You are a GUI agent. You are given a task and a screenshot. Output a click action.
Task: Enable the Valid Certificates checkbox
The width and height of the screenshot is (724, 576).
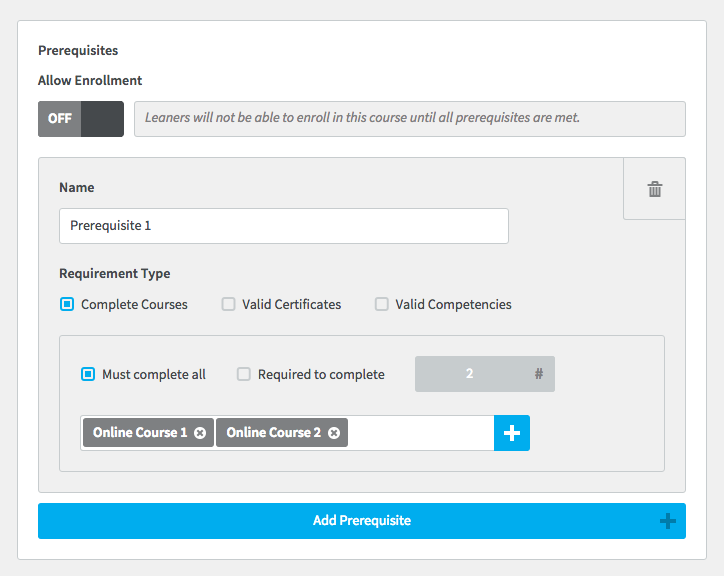229,304
